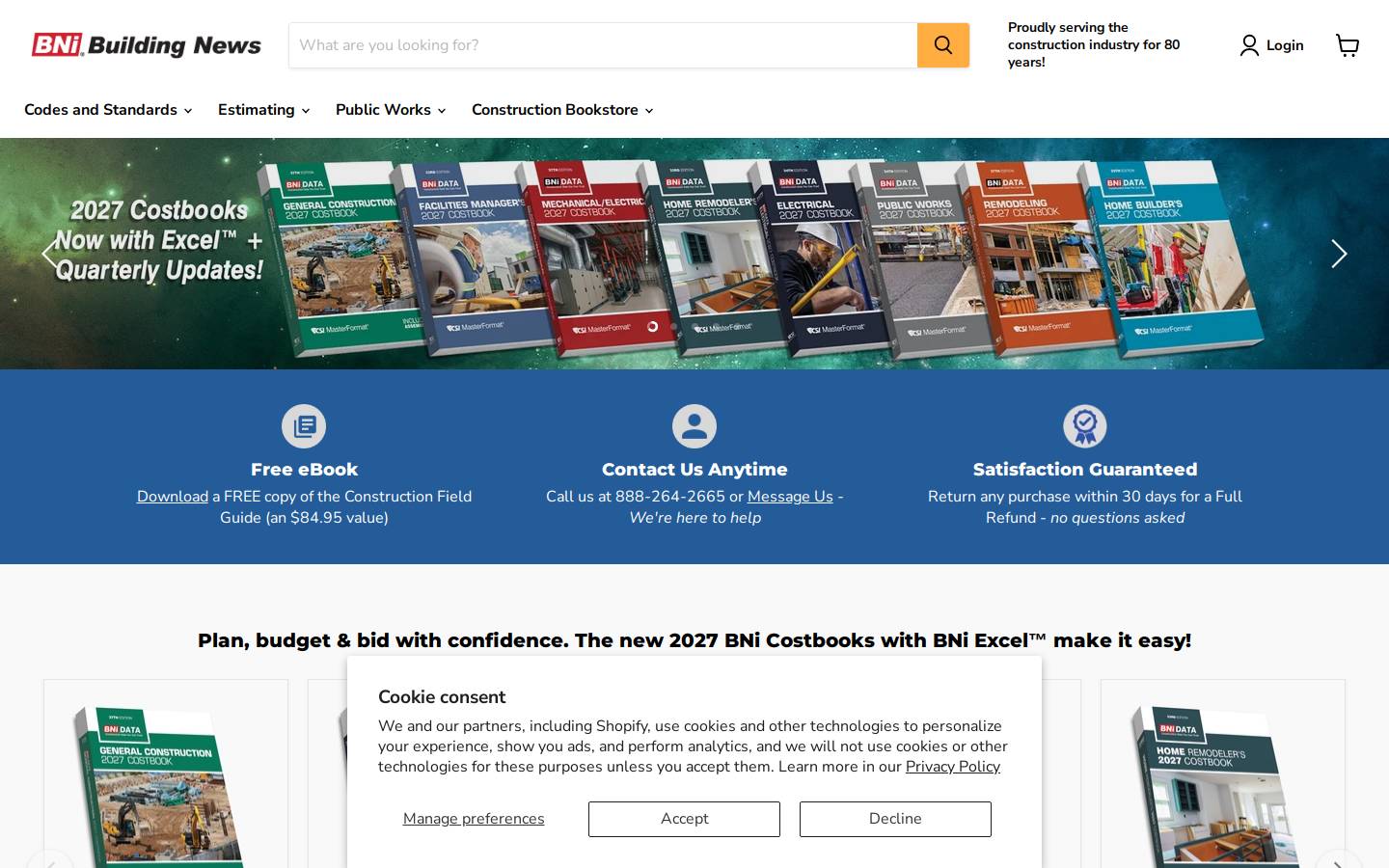Follow the Download link for free eBook

click(173, 497)
